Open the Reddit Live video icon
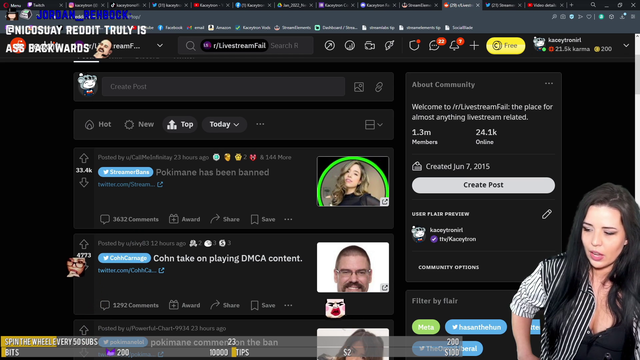Screen dimensions: 640x360 click(369, 45)
